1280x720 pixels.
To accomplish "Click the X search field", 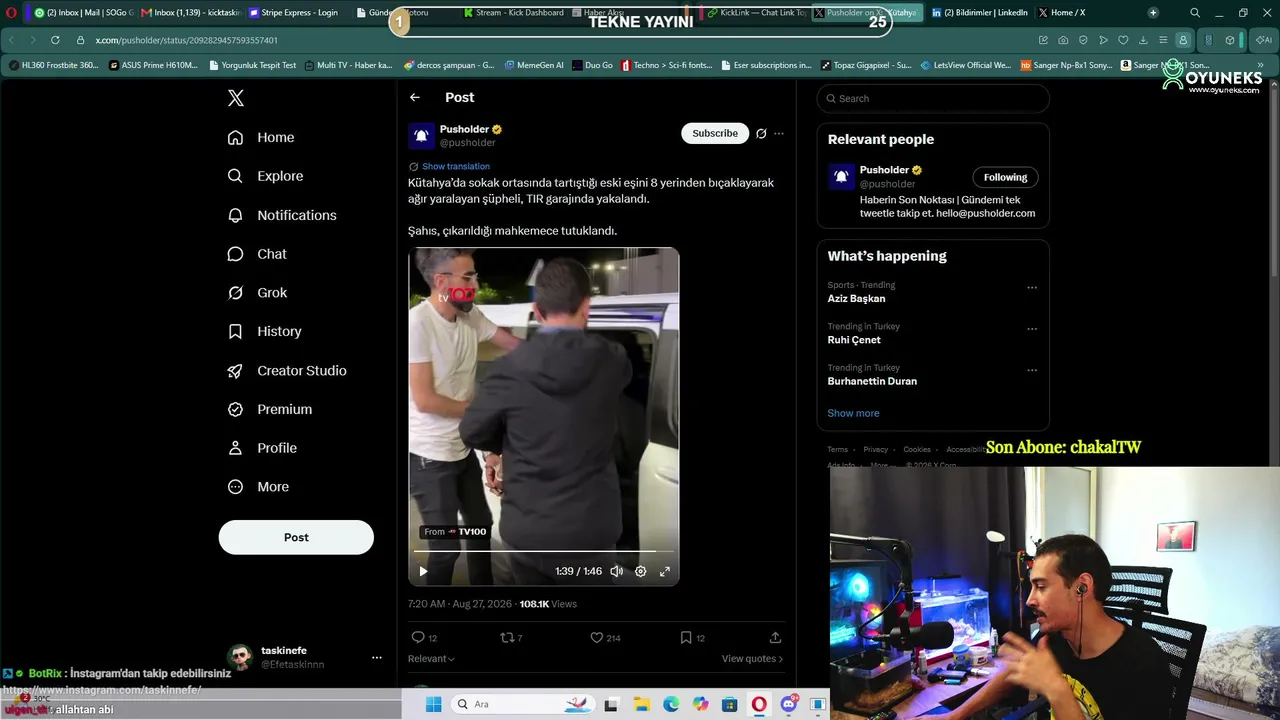I will 933,98.
